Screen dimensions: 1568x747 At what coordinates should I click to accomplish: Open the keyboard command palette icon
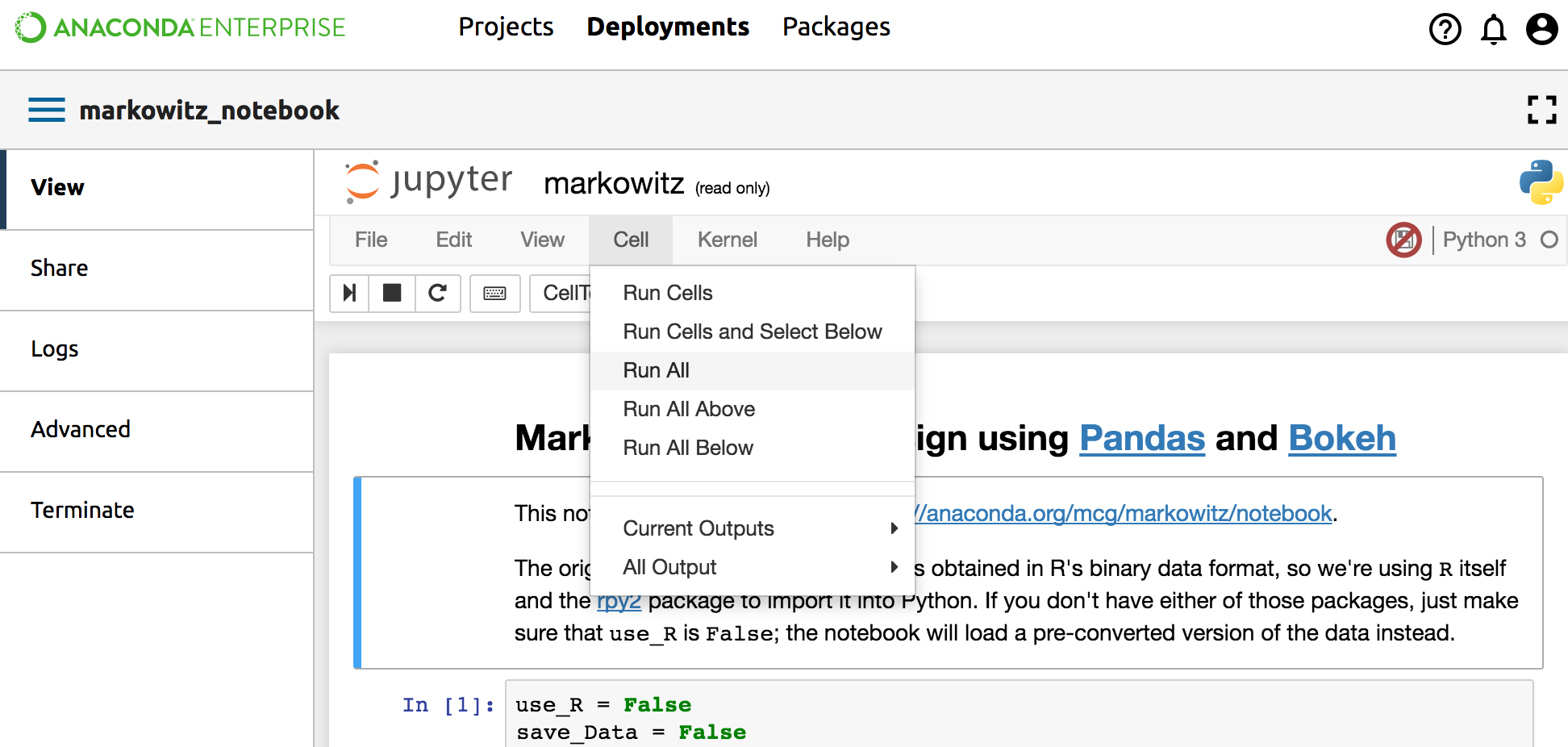[494, 293]
